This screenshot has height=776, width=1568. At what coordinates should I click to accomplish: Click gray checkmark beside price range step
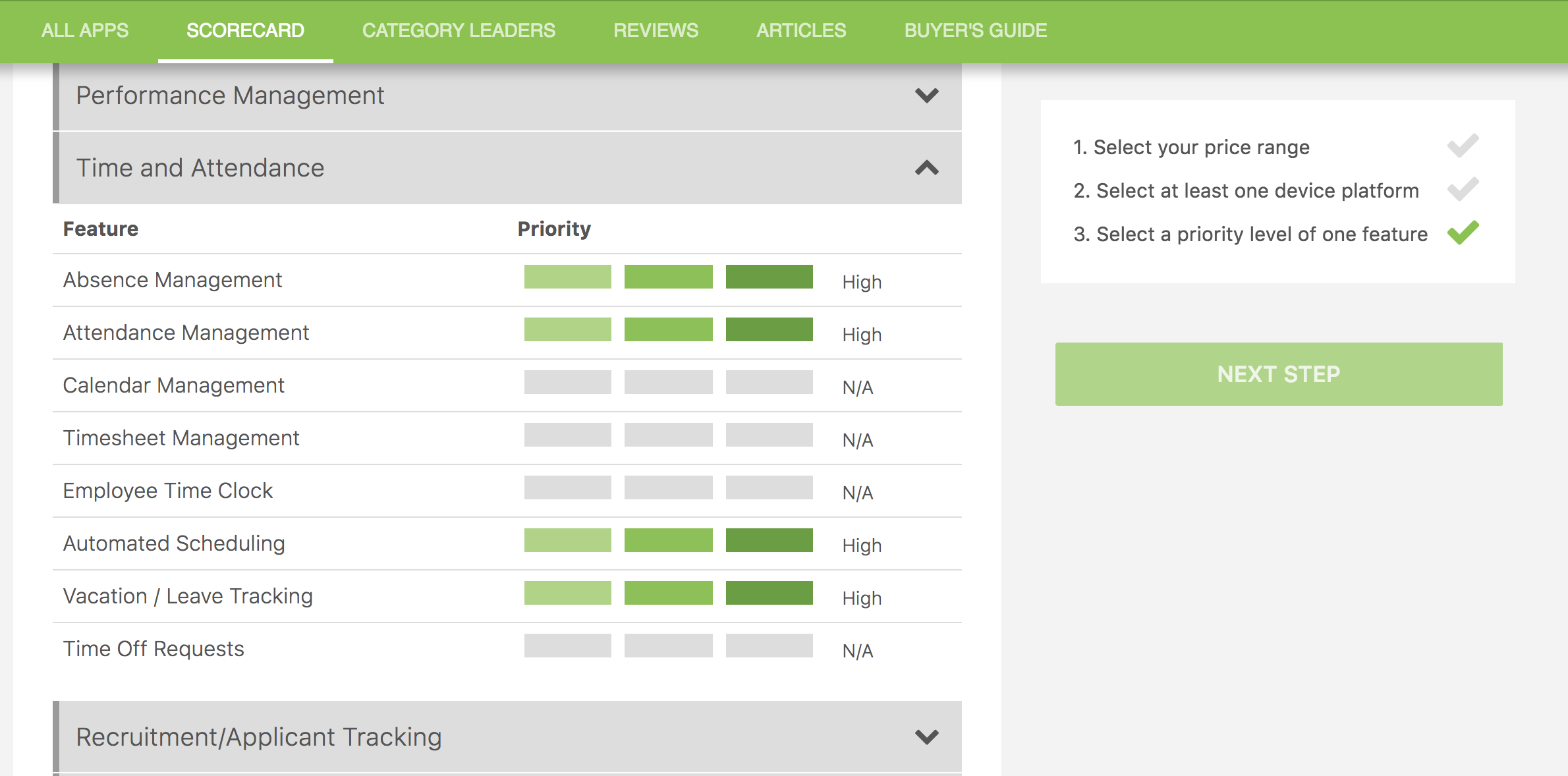[1463, 146]
